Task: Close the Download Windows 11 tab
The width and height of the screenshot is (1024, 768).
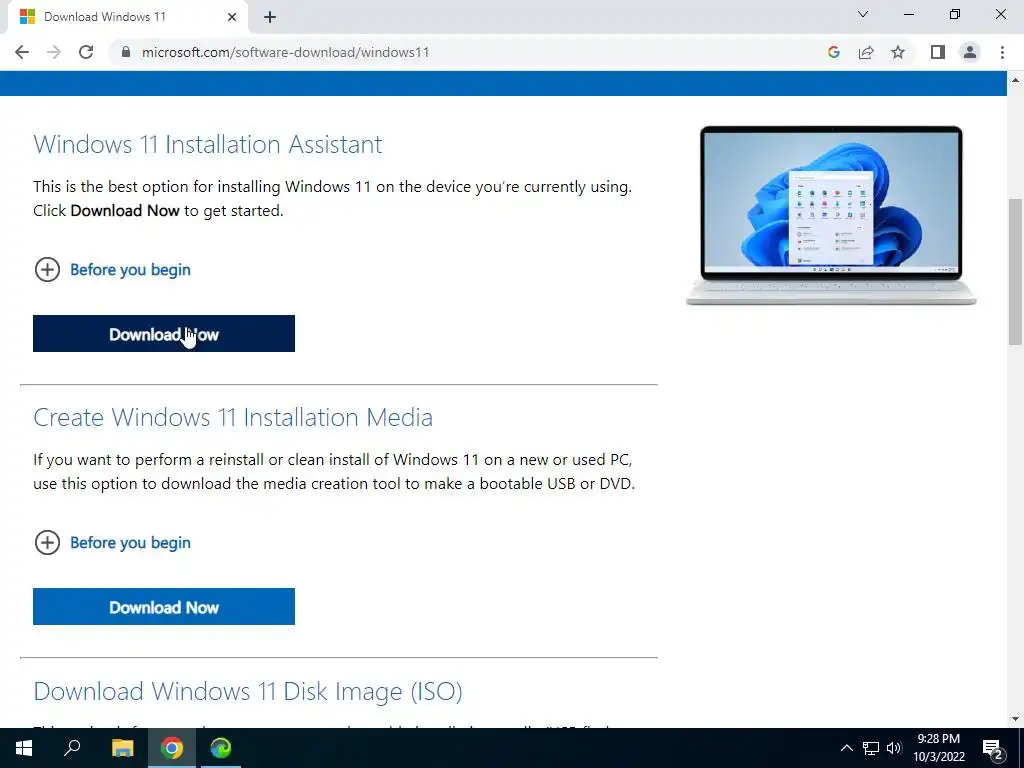Action: click(232, 17)
